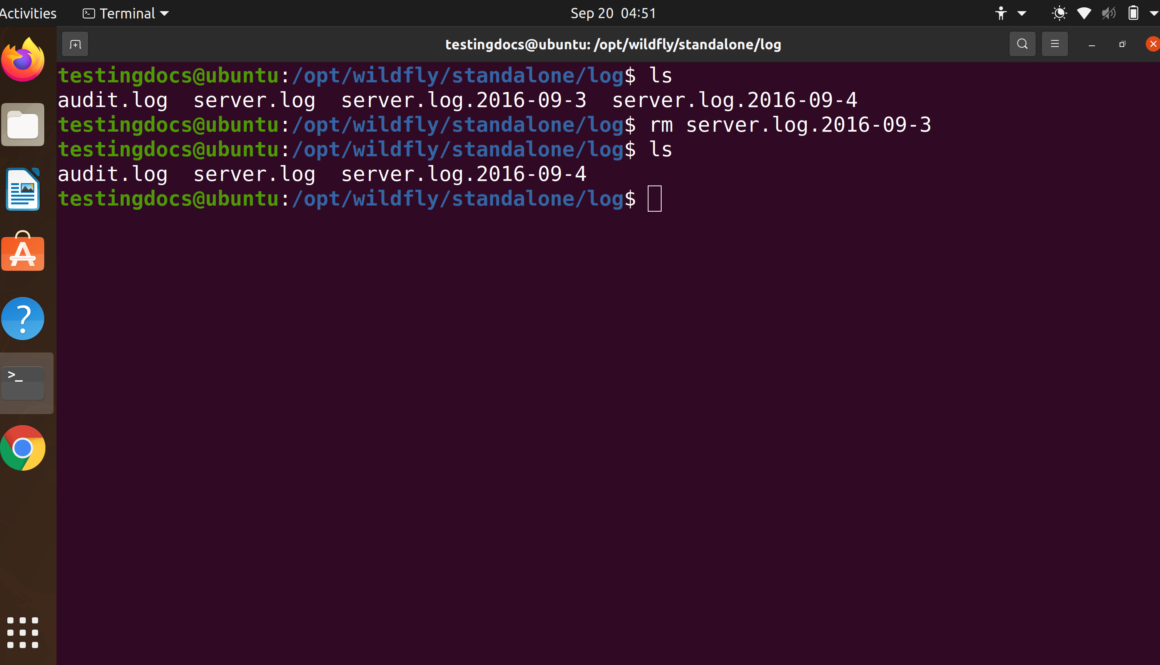Launch LibreOffice Writer from dock
Screen dimensions: 1160x665
click(x=23, y=189)
